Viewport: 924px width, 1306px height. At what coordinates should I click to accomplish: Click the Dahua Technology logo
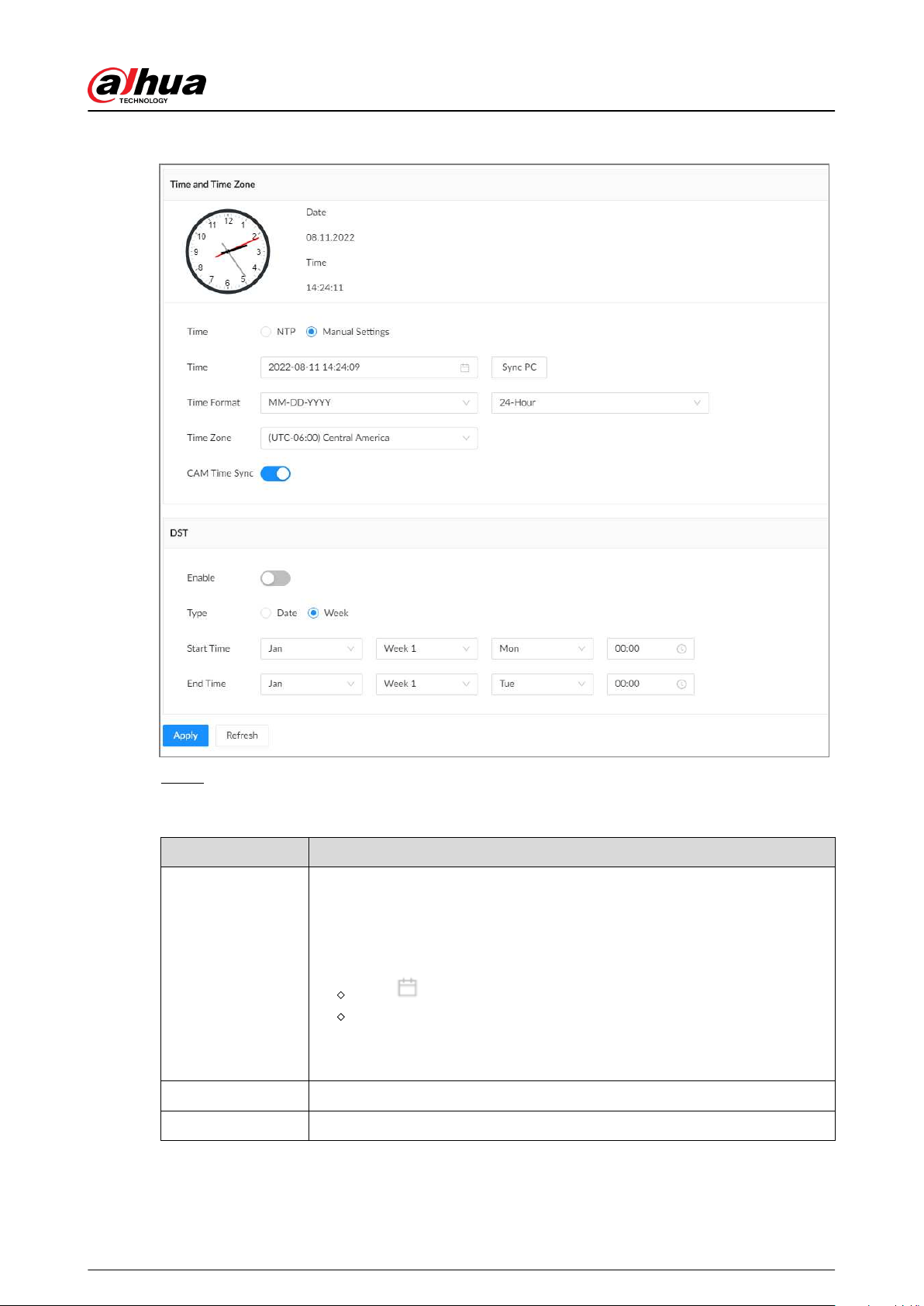[x=147, y=85]
